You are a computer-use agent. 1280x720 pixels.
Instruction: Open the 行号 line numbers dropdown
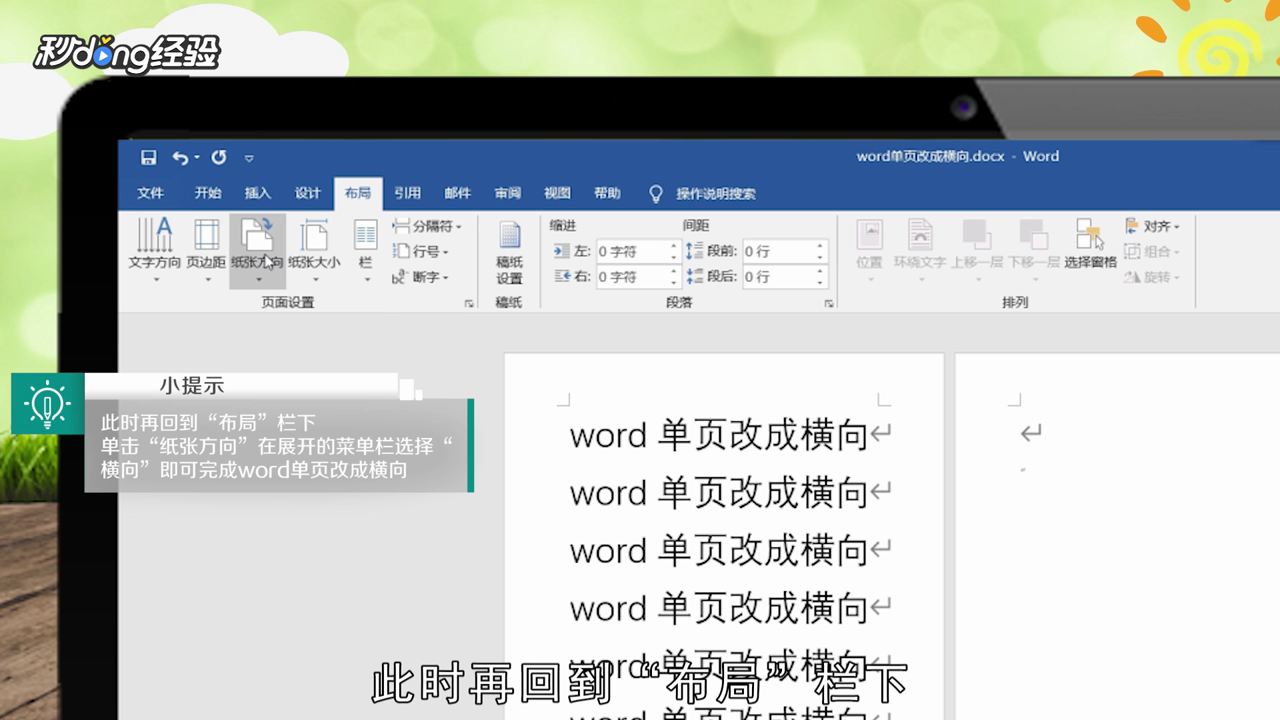coord(420,252)
